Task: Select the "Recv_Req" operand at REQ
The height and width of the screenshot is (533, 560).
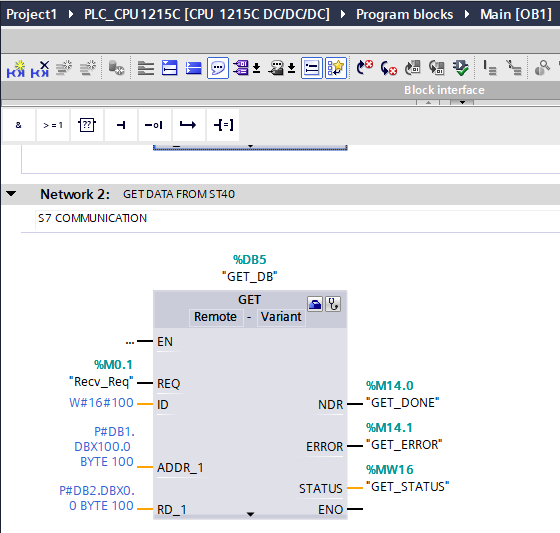Action: pyautogui.click(x=101, y=382)
